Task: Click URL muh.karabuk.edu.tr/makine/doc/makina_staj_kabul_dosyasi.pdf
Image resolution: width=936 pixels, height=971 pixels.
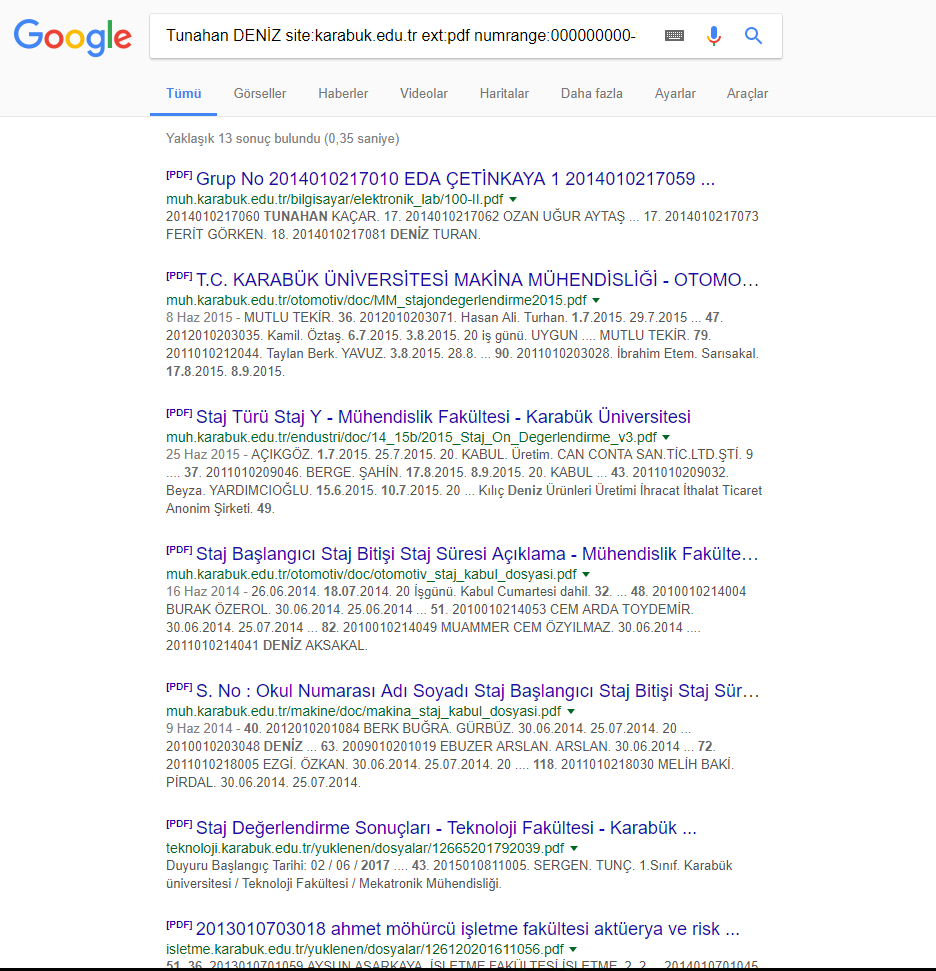Action: (364, 711)
